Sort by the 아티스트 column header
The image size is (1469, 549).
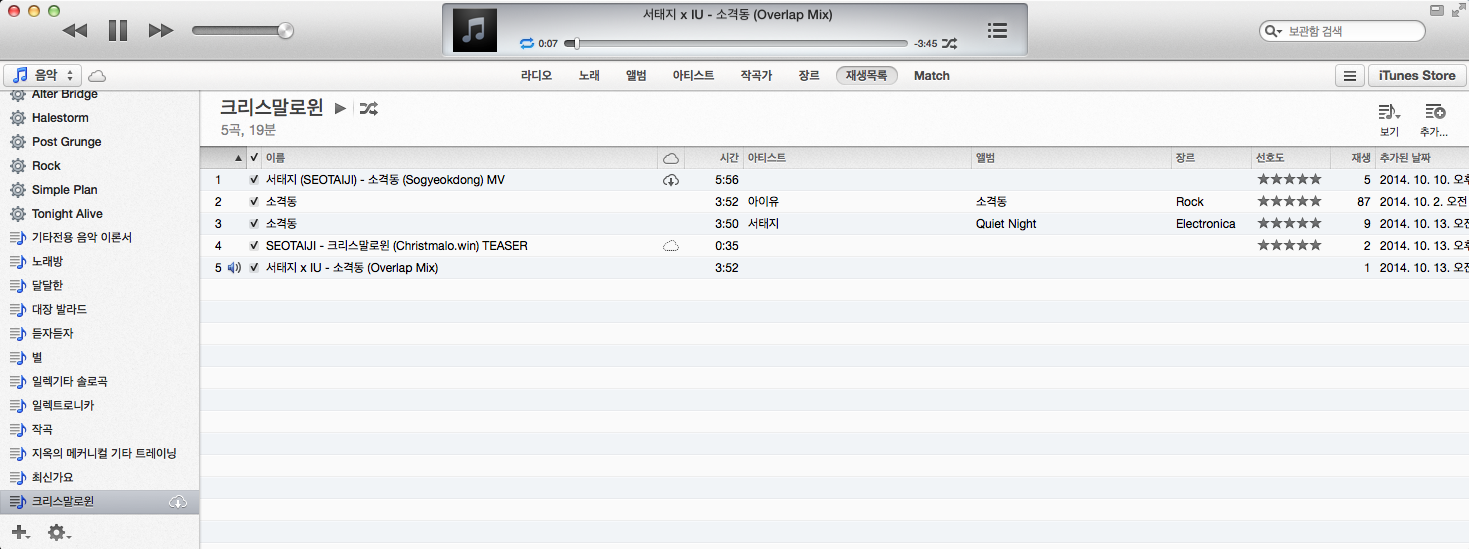click(858, 158)
